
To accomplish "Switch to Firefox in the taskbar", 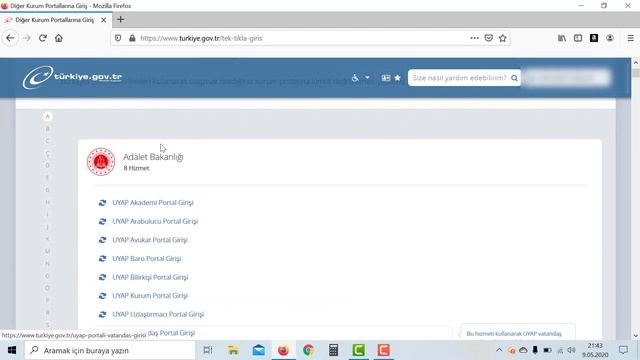I will [x=283, y=350].
